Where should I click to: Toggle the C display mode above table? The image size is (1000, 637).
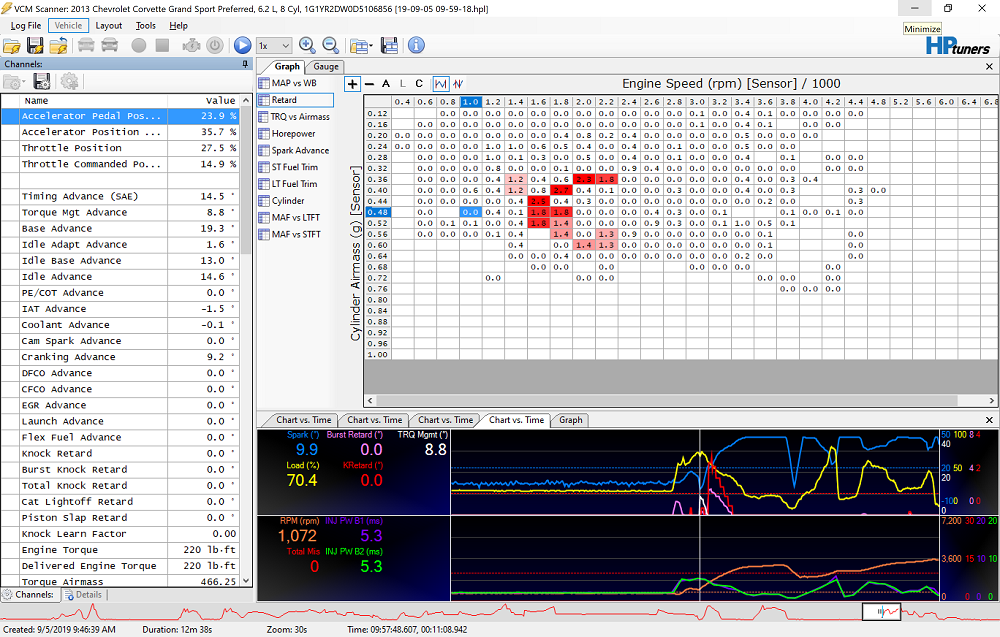coord(419,84)
